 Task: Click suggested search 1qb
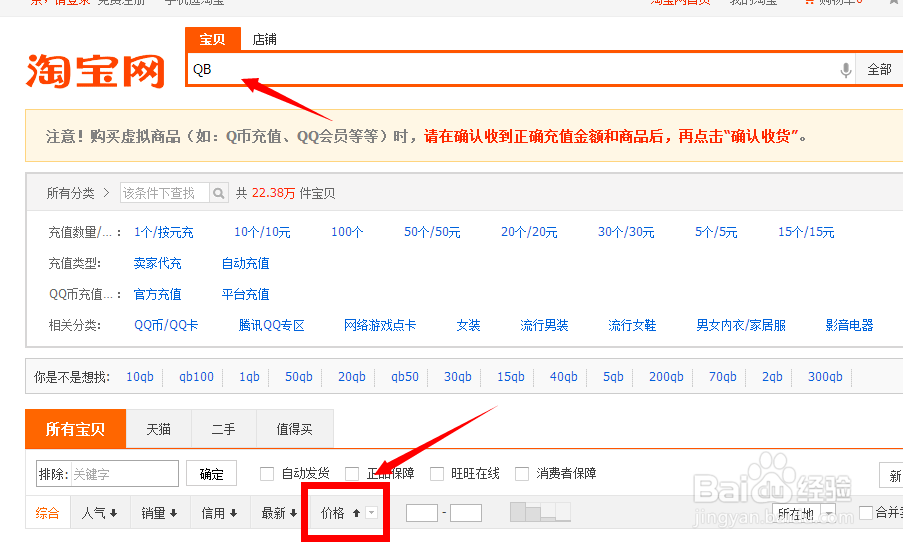[x=249, y=376]
